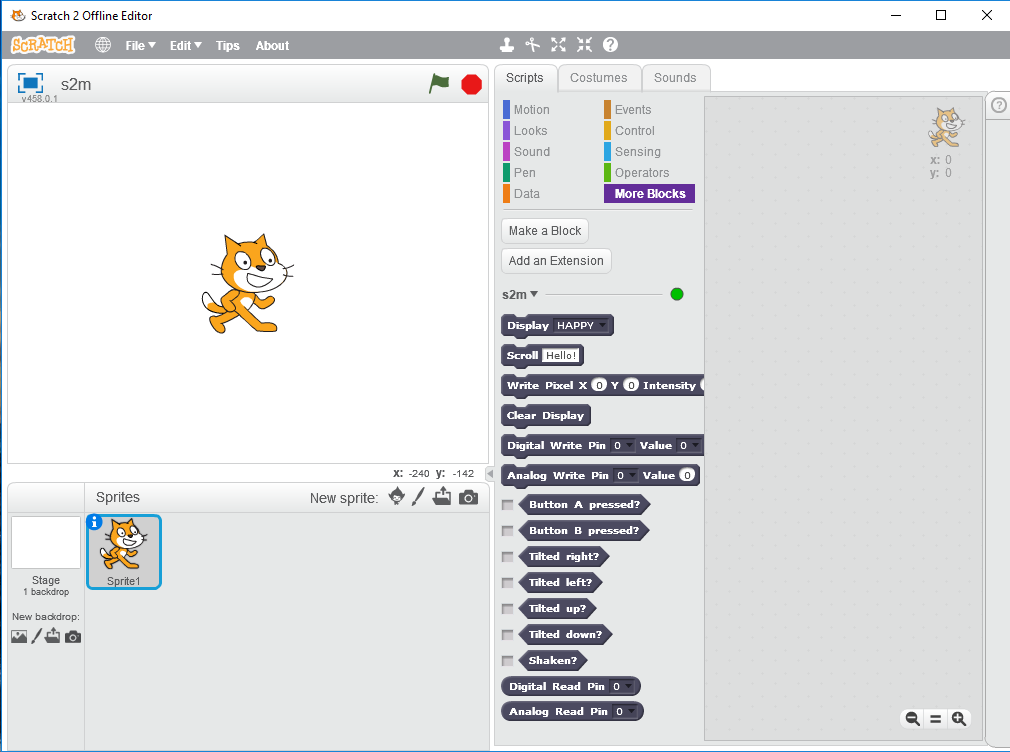The width and height of the screenshot is (1010, 752).
Task: Open the File menu
Action: pyautogui.click(x=140, y=46)
